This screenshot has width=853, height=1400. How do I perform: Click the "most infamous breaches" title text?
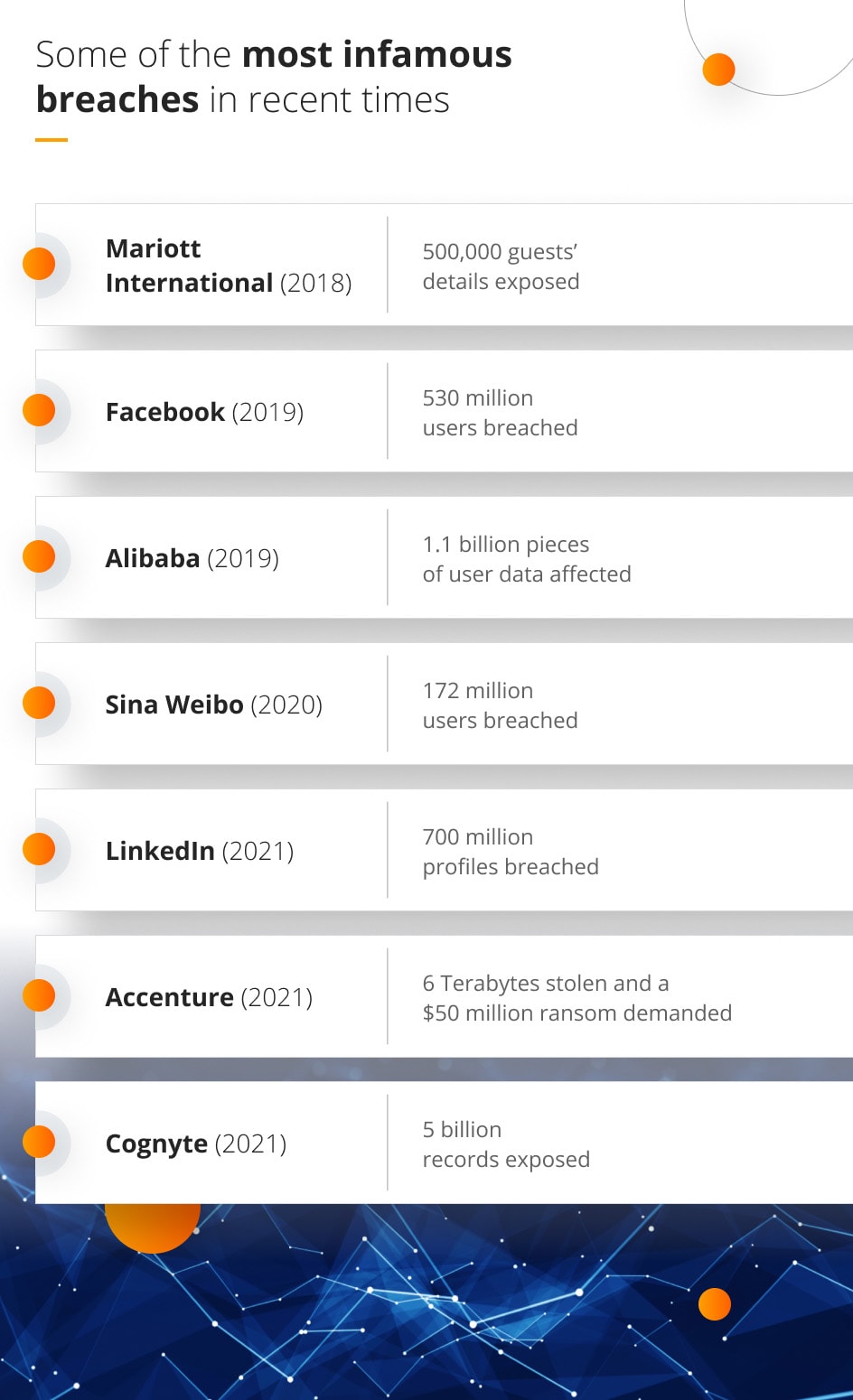click(x=273, y=77)
